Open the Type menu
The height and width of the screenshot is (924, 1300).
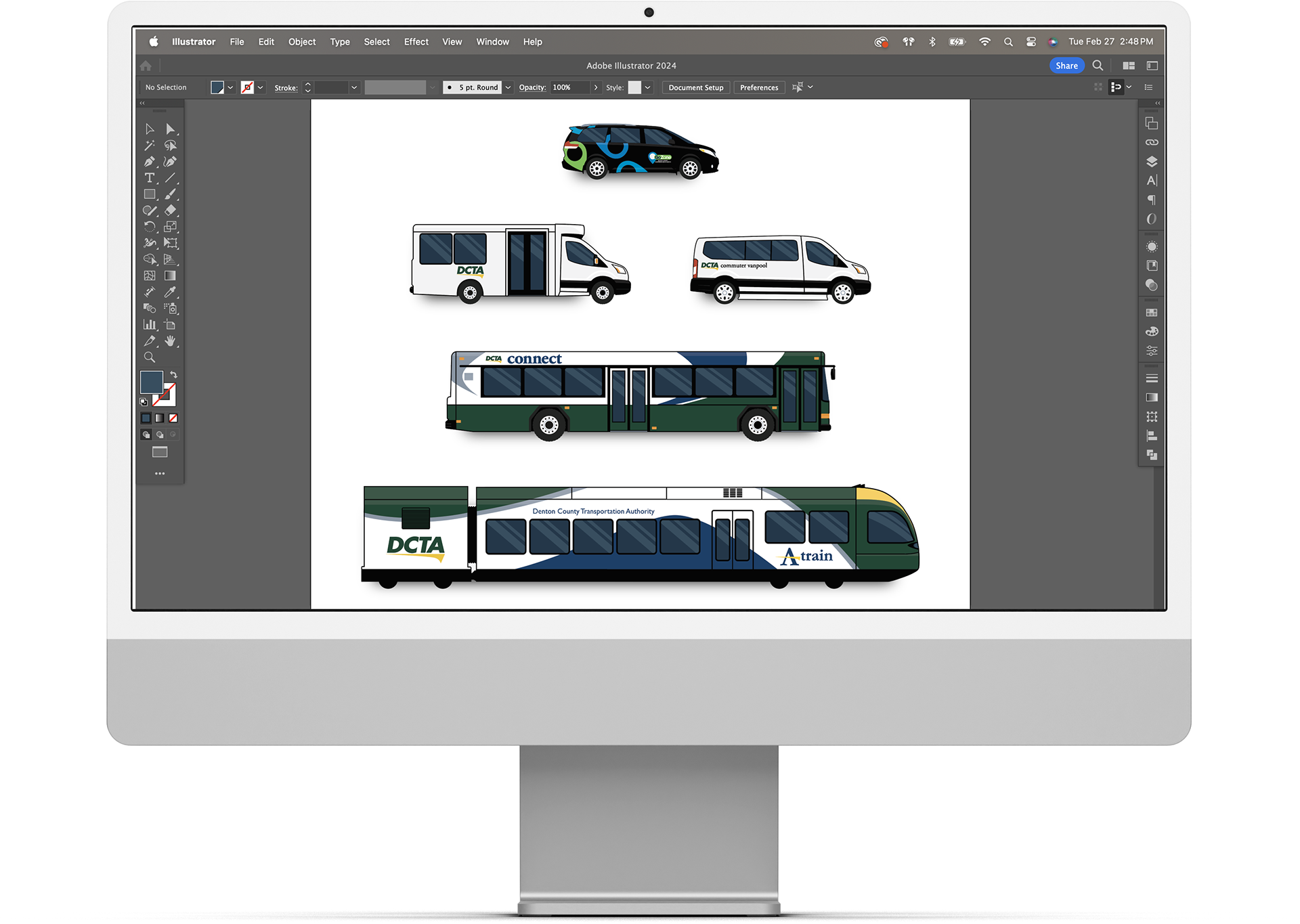click(340, 42)
